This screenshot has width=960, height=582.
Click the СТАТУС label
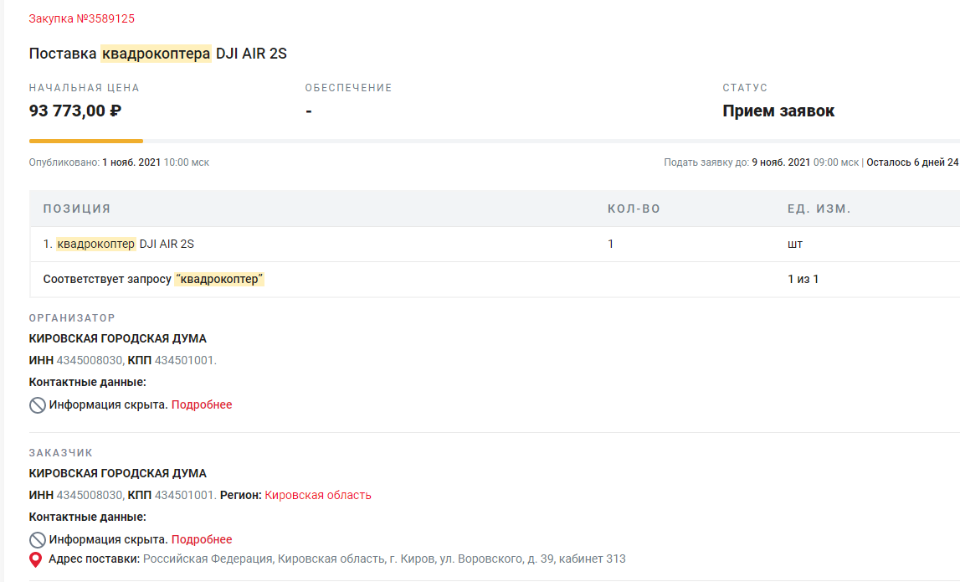(x=744, y=88)
